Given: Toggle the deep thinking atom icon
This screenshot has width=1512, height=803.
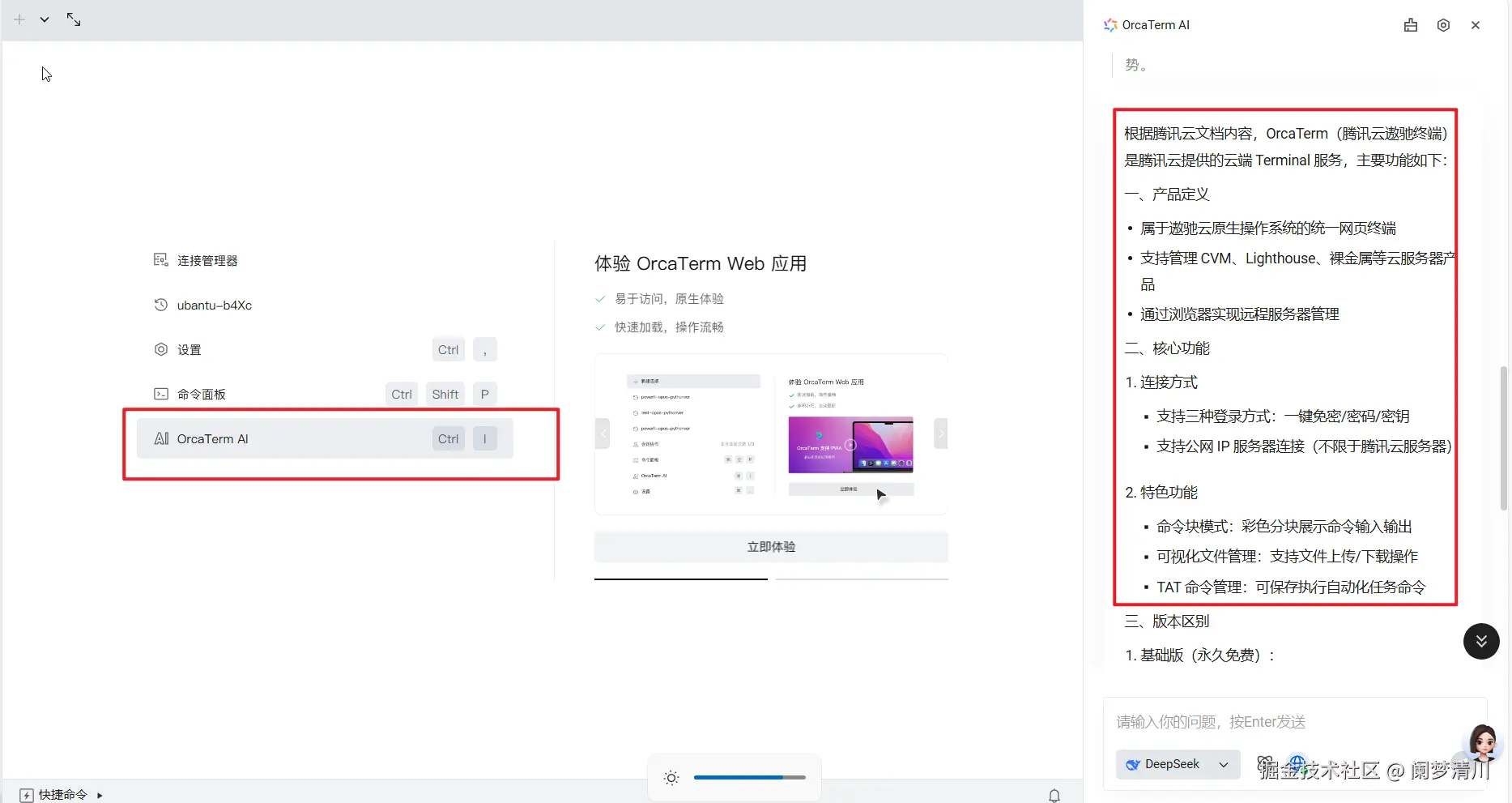Looking at the screenshot, I should [x=1265, y=764].
